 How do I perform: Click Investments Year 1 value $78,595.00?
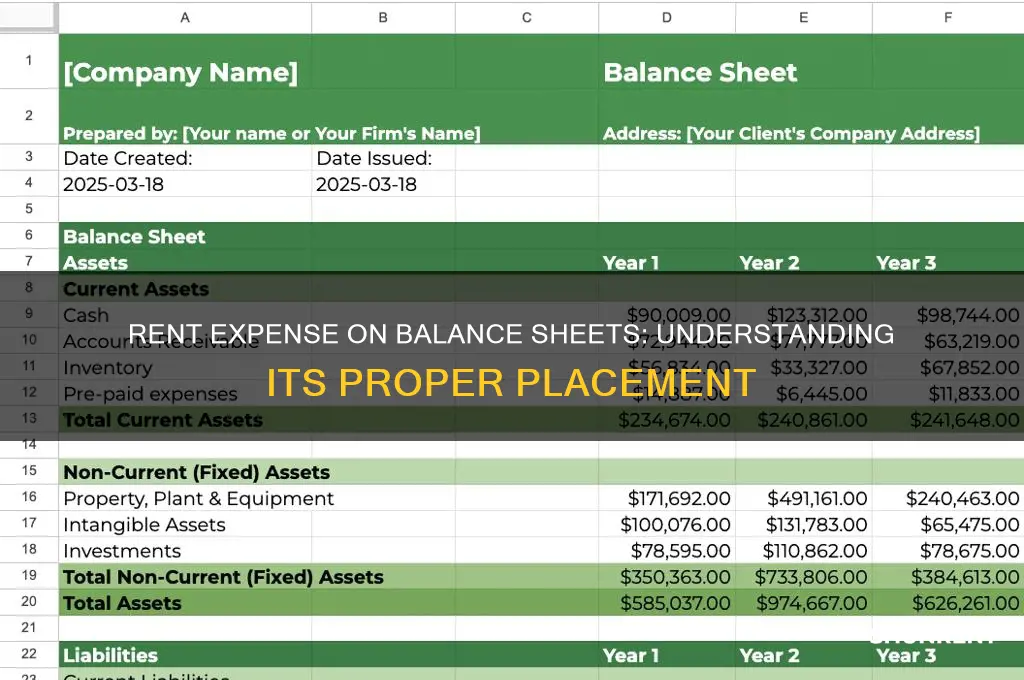pyautogui.click(x=680, y=550)
